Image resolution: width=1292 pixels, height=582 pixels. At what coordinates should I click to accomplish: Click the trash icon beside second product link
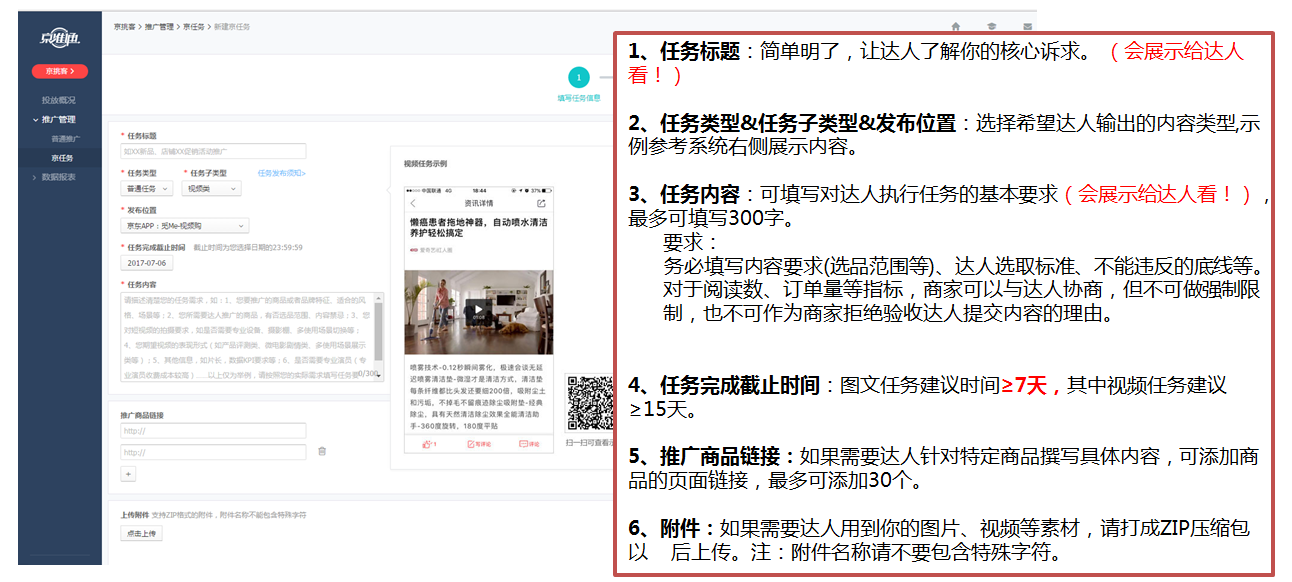[322, 452]
